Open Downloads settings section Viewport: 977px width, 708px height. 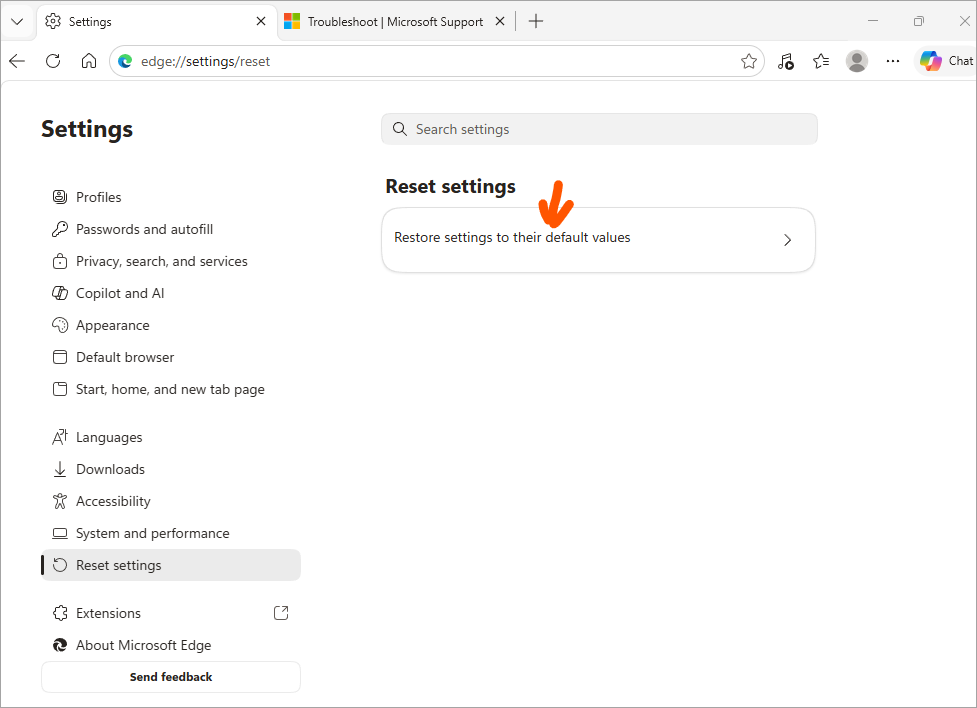click(x=171, y=469)
